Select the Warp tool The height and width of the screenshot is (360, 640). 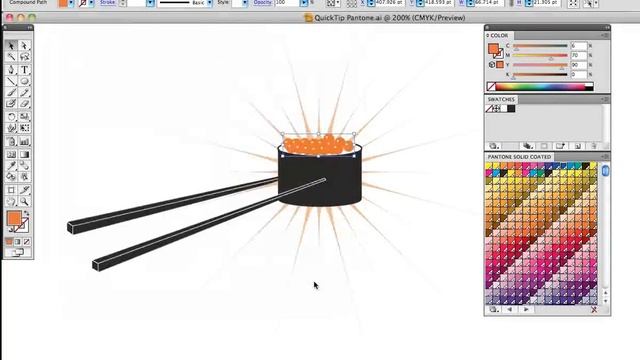11,128
